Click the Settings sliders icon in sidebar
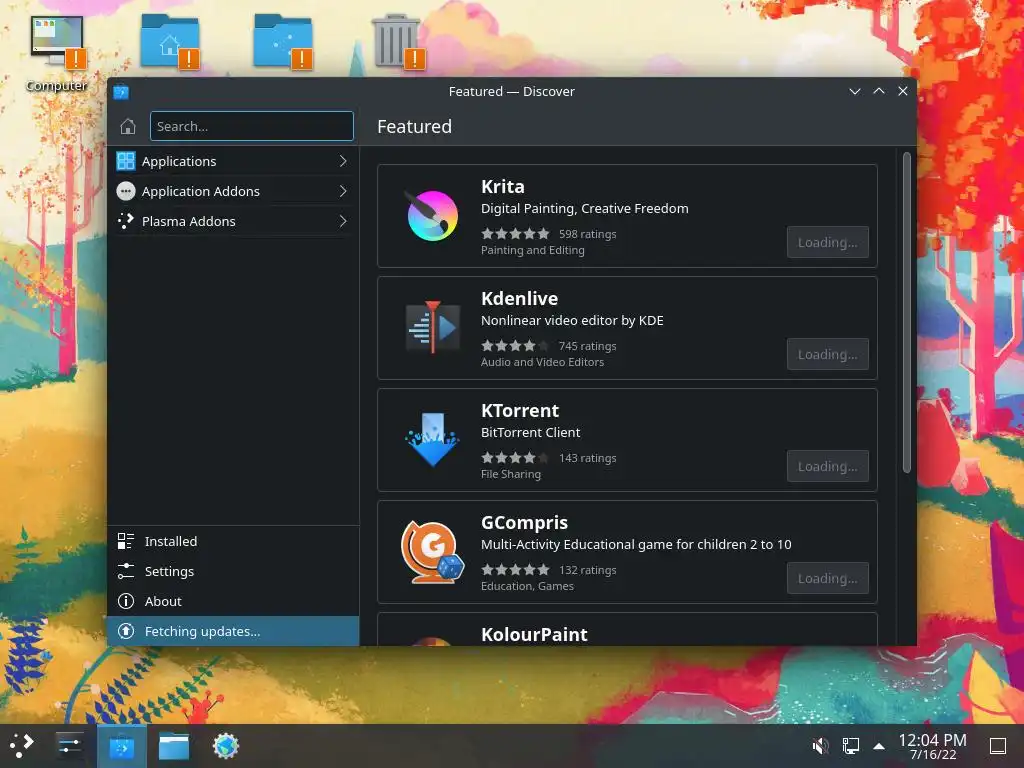This screenshot has height=768, width=1024. click(x=125, y=571)
